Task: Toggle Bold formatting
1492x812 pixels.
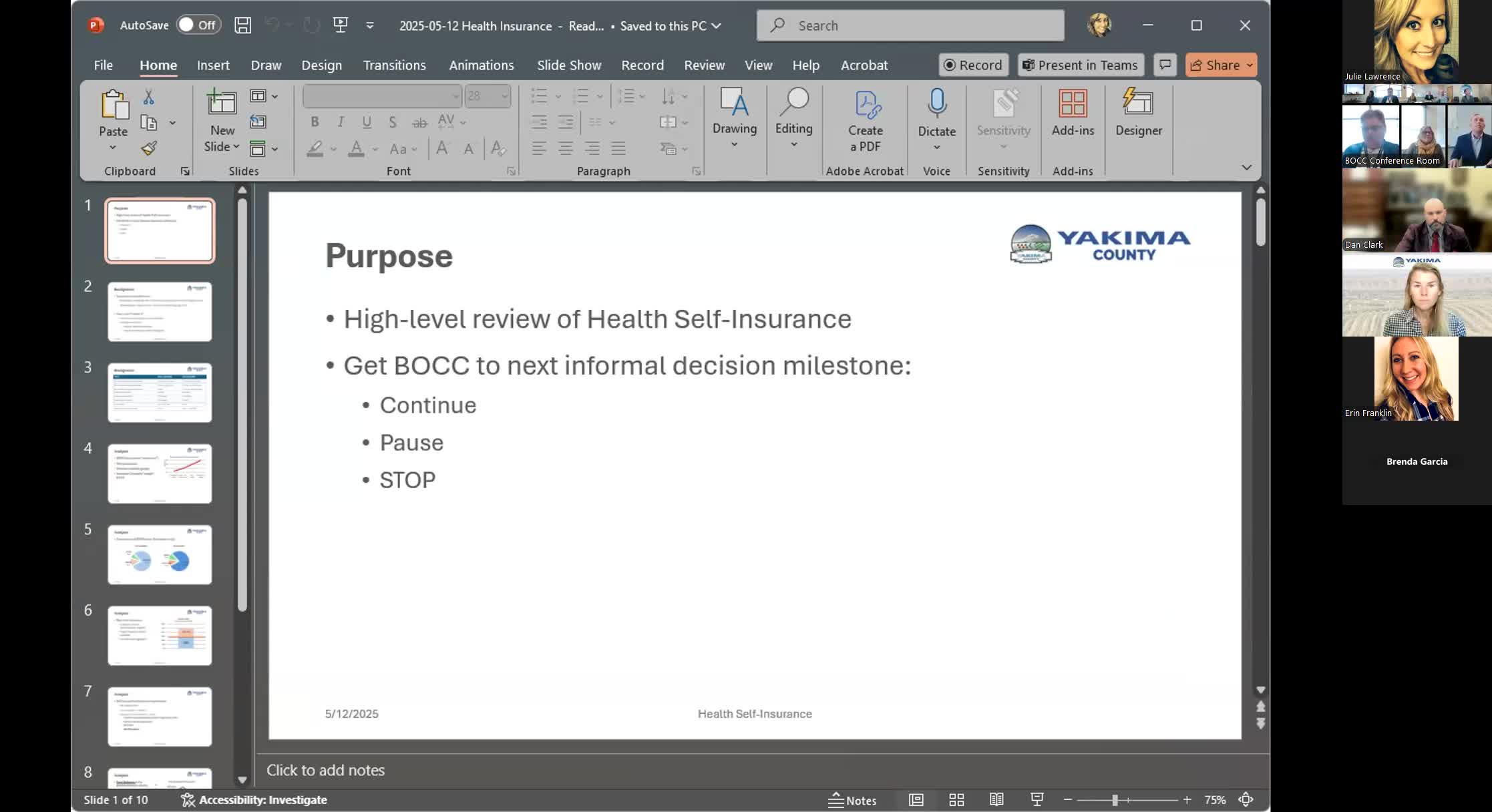Action: 315,122
